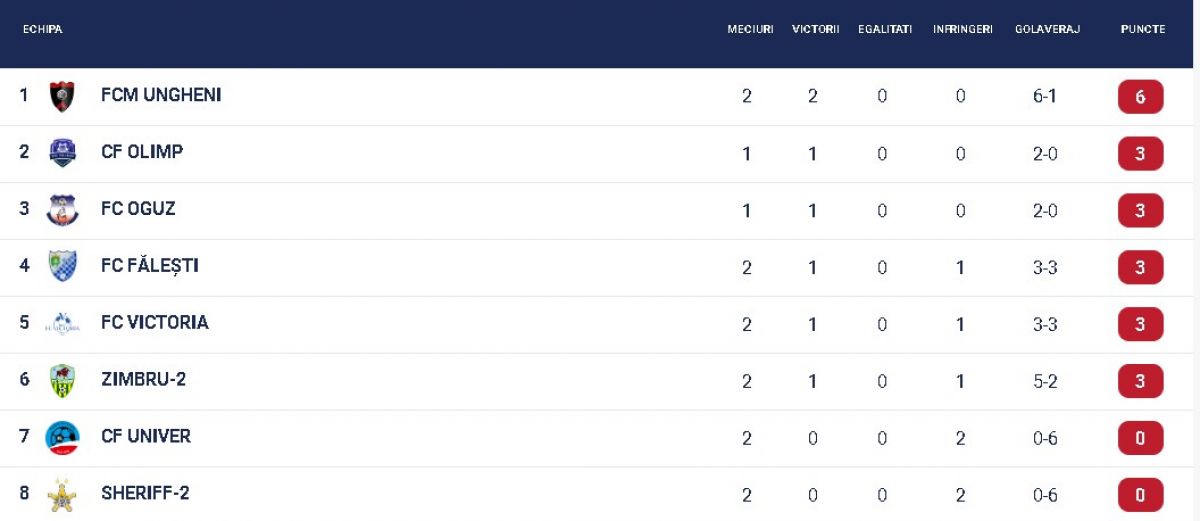This screenshot has height=521, width=1200.
Task: Click the red 6 points badge
Action: [1140, 97]
